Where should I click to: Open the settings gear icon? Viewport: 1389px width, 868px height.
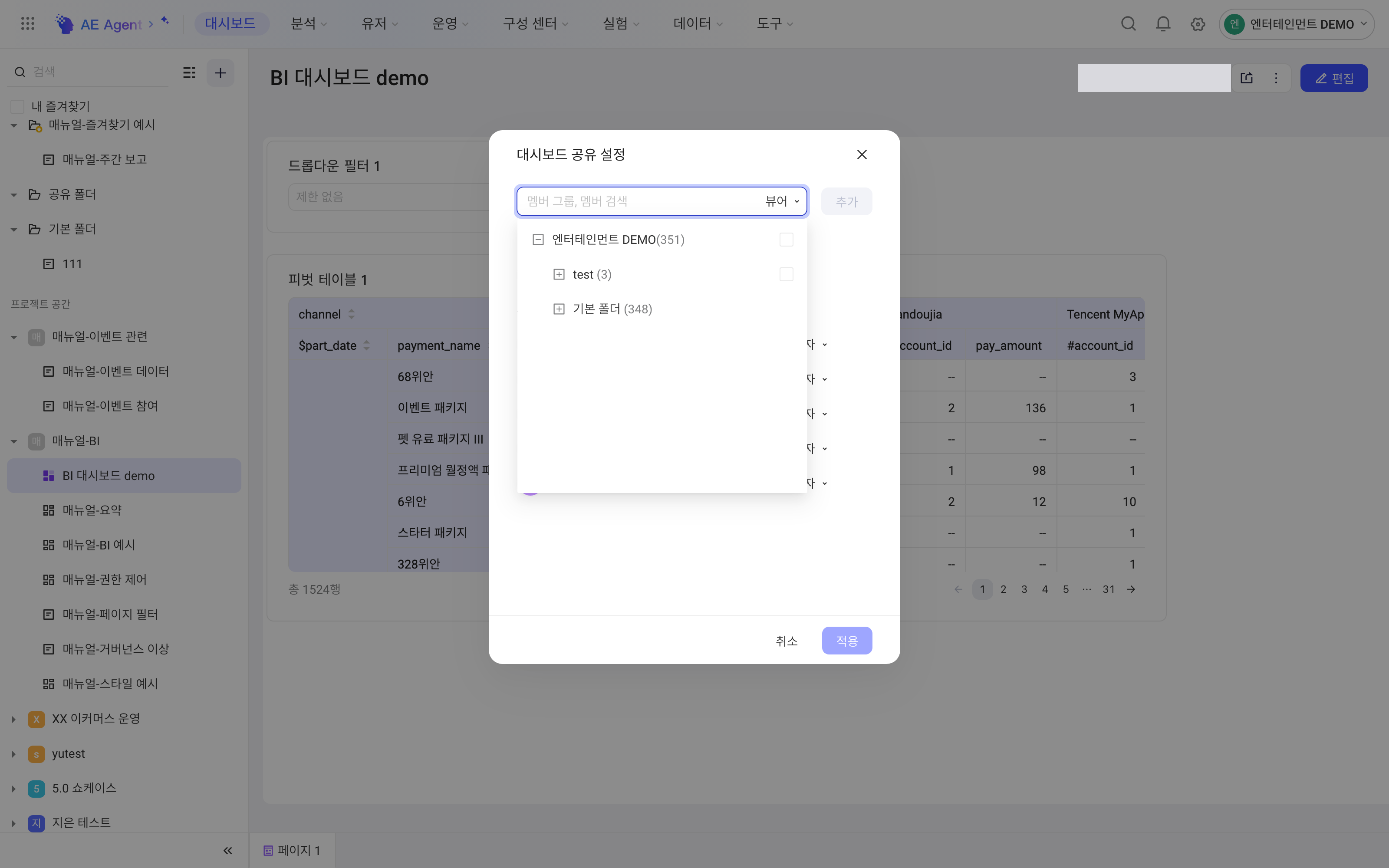pos(1197,24)
